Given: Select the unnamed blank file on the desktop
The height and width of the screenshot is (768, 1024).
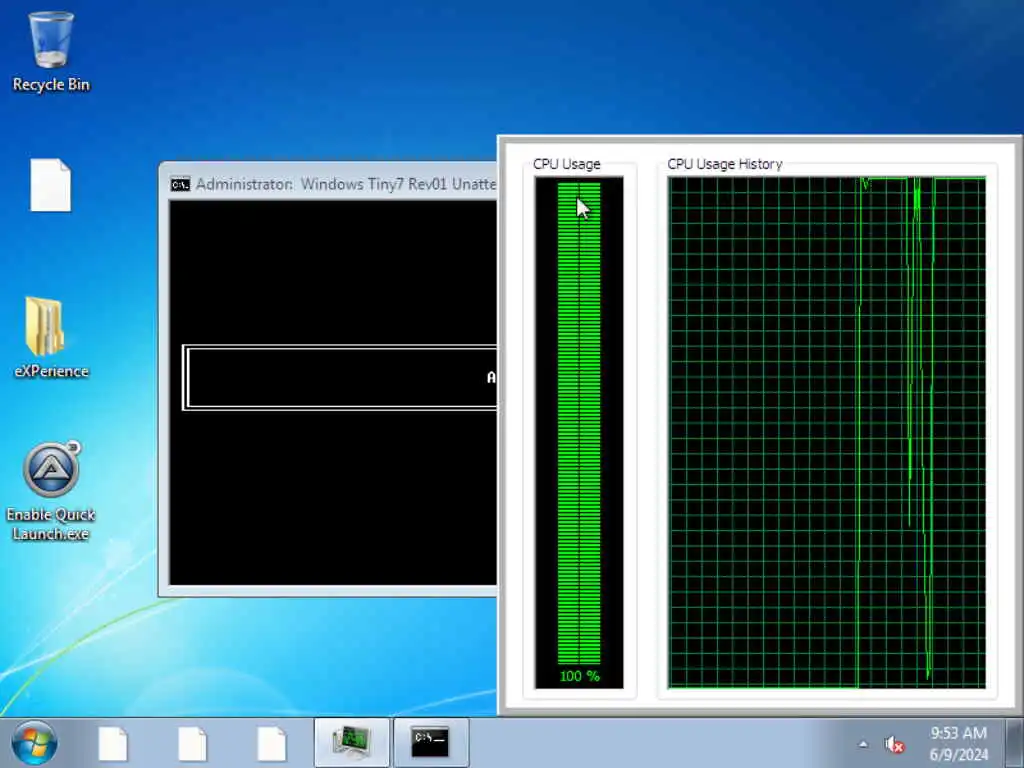Looking at the screenshot, I should (51, 185).
